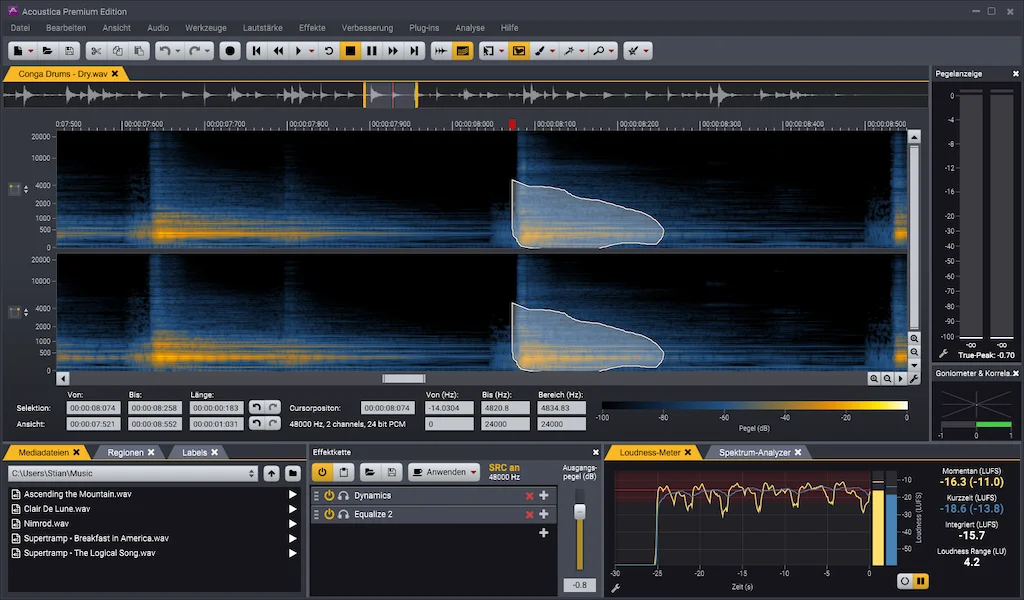Switch to waveform view icon

click(441, 51)
